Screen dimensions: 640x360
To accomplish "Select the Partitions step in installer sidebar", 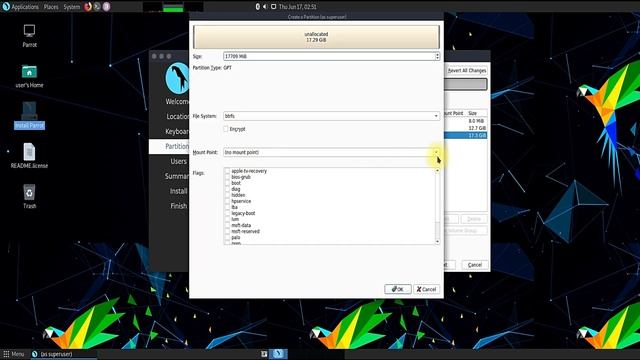I will [169, 146].
